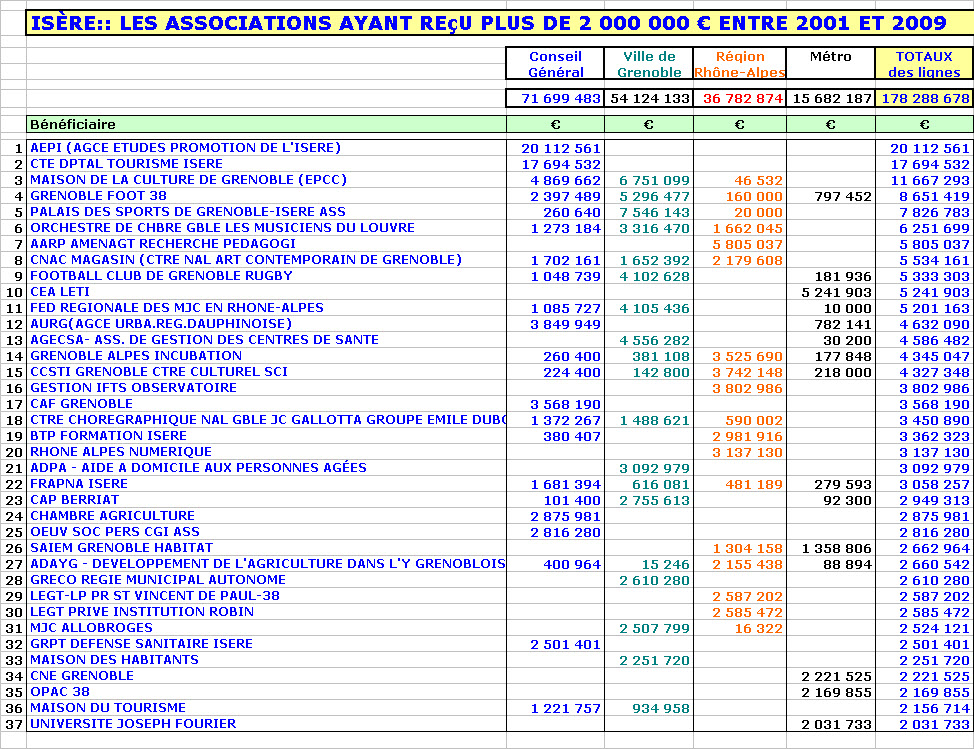Click the UNIVERSITE JOSEPH FOURIER row label
The width and height of the screenshot is (974, 749).
(133, 724)
